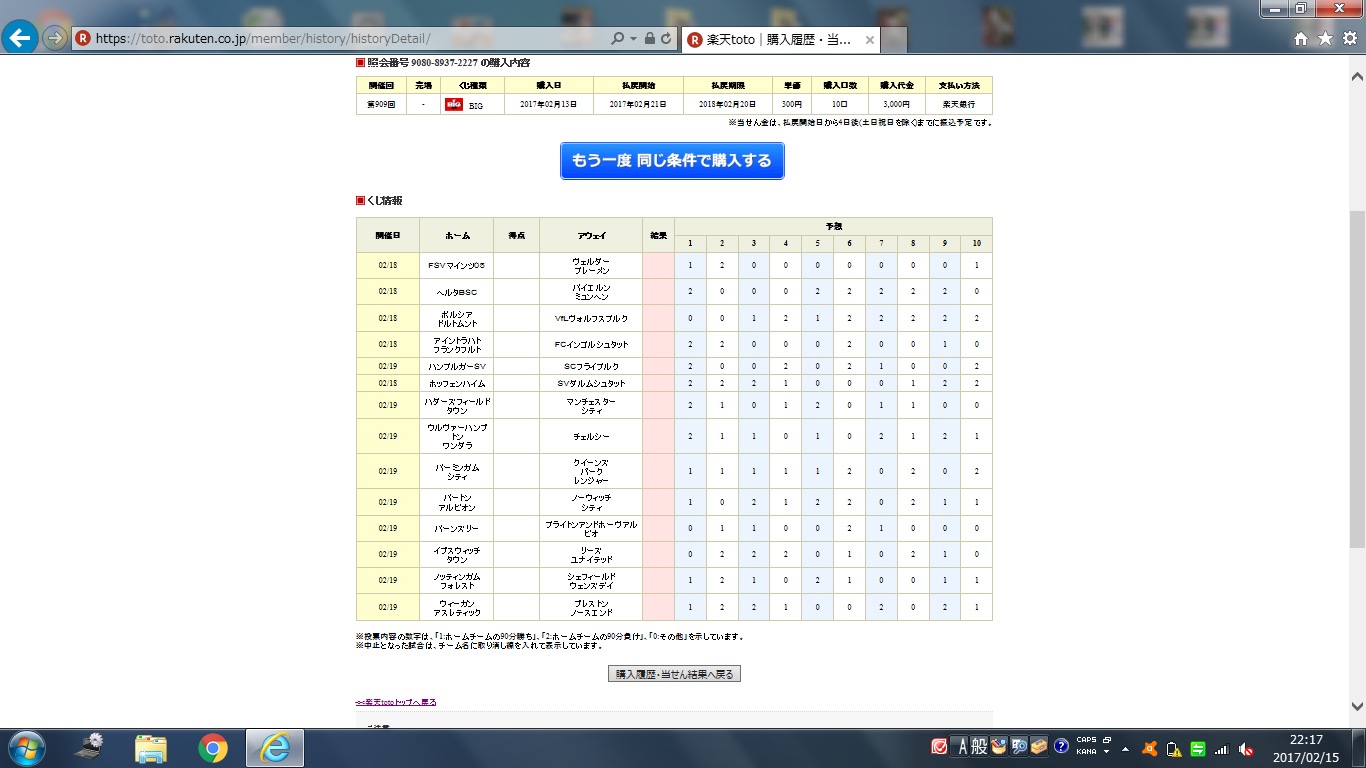The height and width of the screenshot is (768, 1366).
Task: Click the green transfer arrows tray icon
Action: point(1196,748)
